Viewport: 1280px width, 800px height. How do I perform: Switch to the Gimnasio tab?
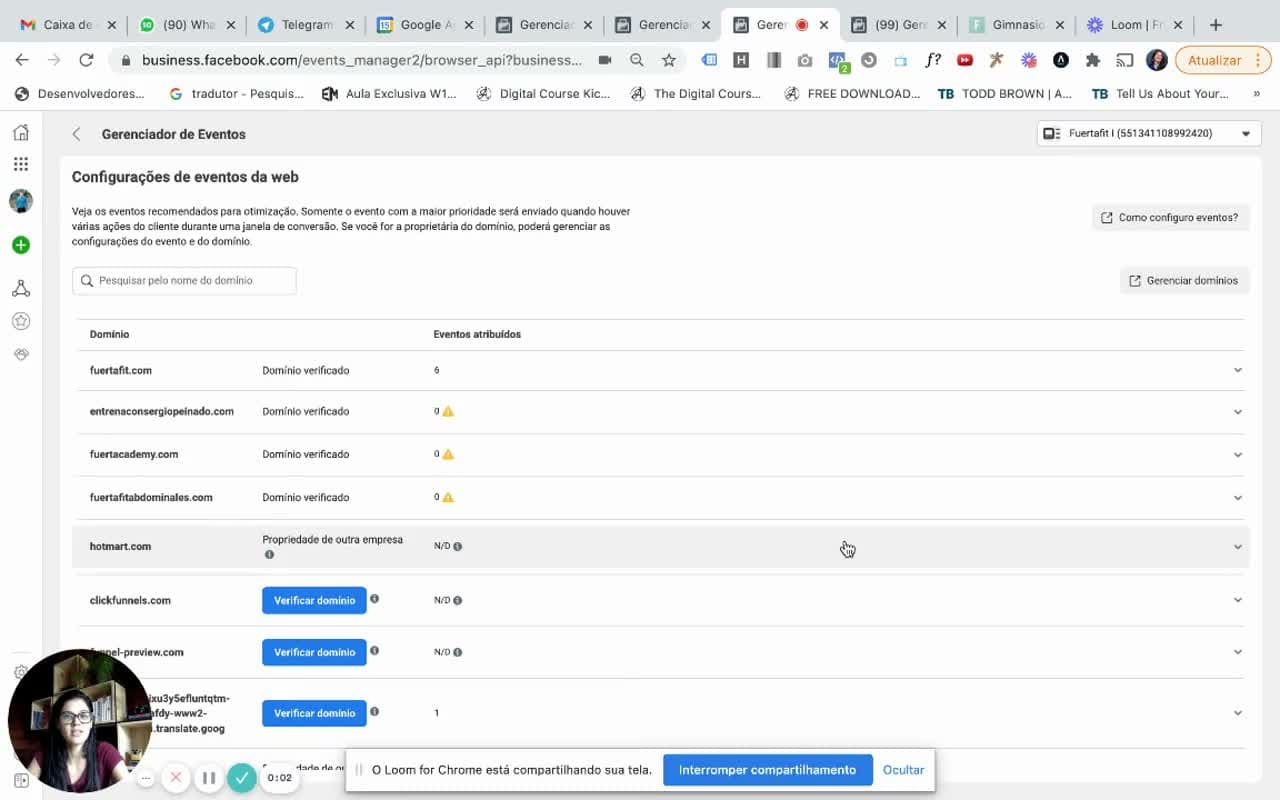coord(1015,25)
